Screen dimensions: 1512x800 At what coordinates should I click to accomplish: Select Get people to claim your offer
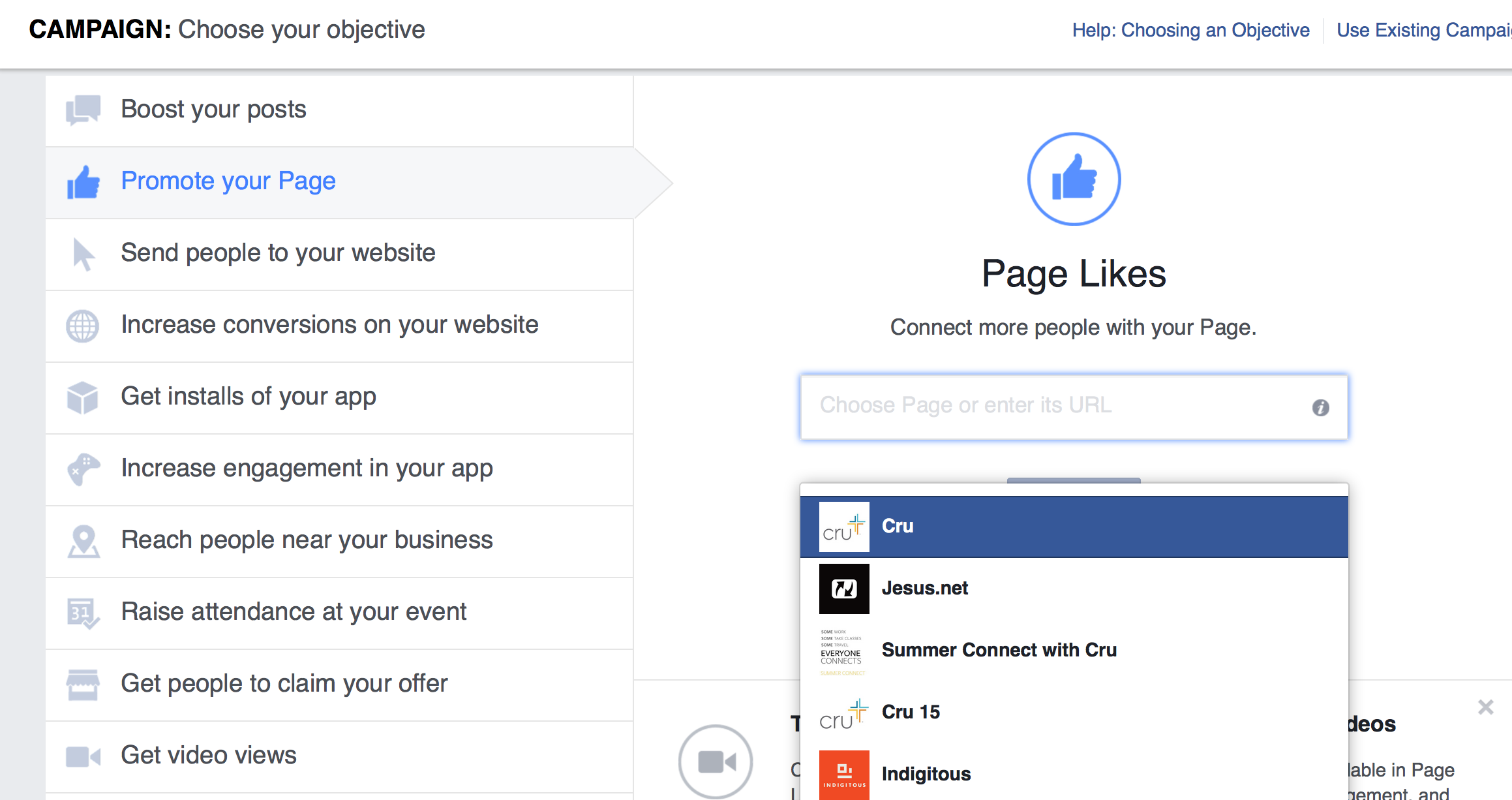[x=339, y=685]
